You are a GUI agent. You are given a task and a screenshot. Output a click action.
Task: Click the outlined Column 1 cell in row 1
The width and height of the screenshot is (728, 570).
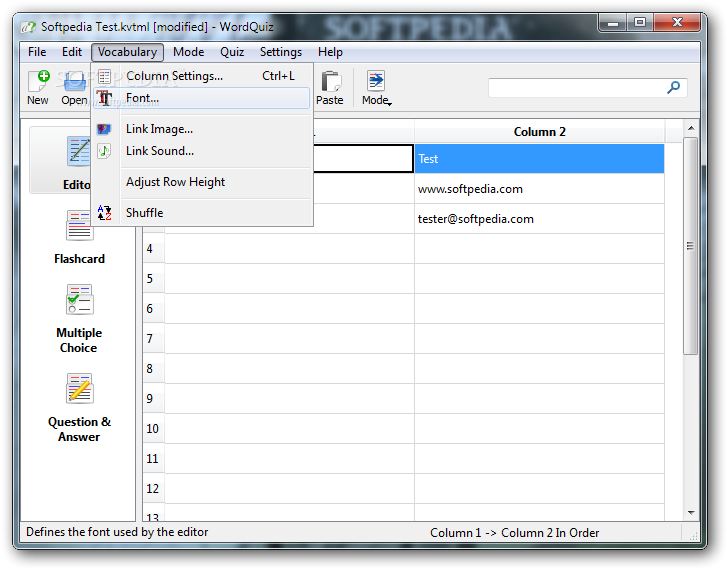point(363,159)
